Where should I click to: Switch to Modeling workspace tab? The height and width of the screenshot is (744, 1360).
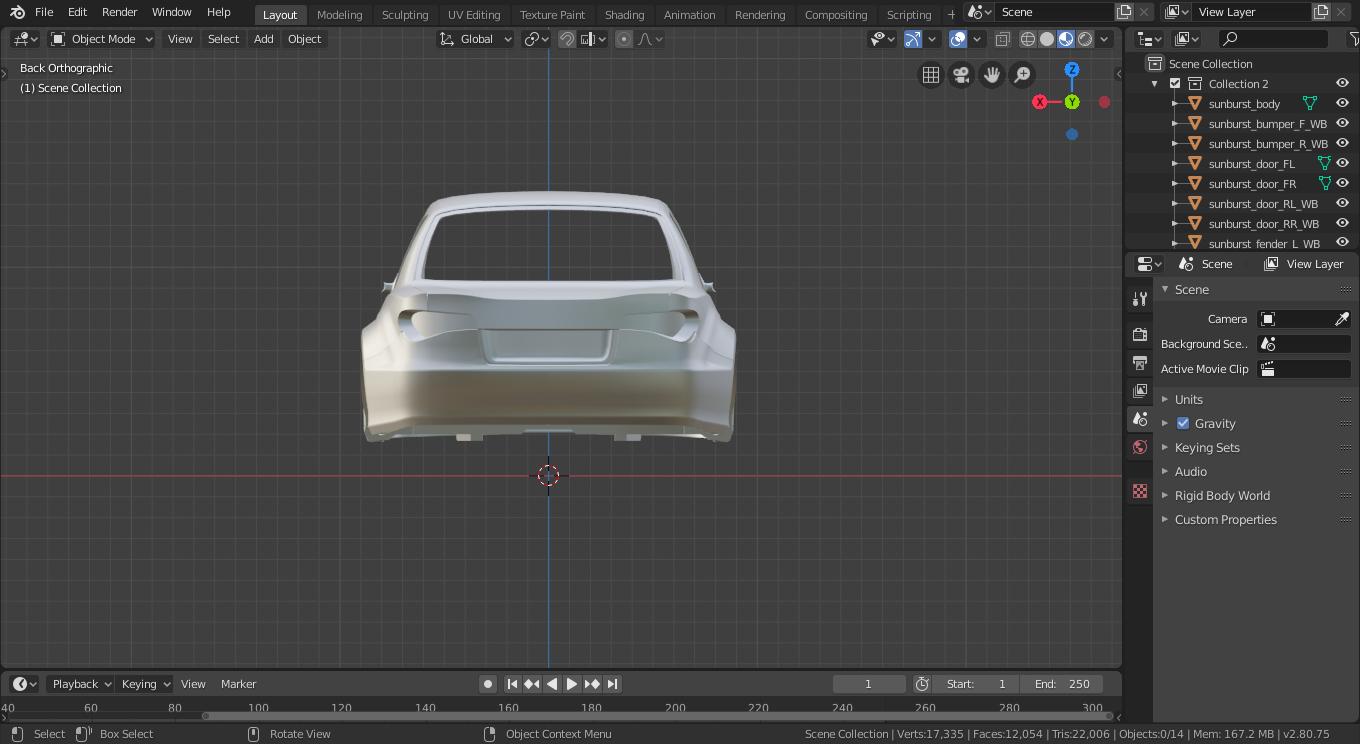pyautogui.click(x=339, y=14)
